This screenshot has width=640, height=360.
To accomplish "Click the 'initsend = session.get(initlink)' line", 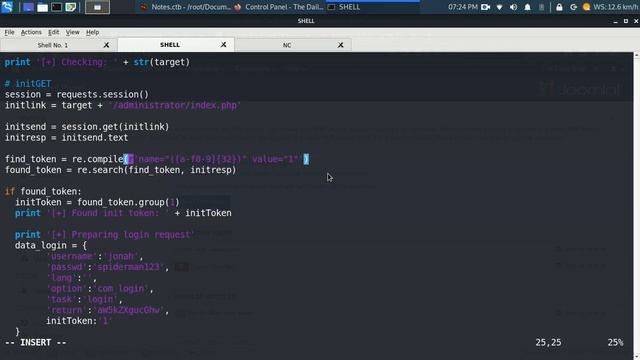I will point(87,127).
